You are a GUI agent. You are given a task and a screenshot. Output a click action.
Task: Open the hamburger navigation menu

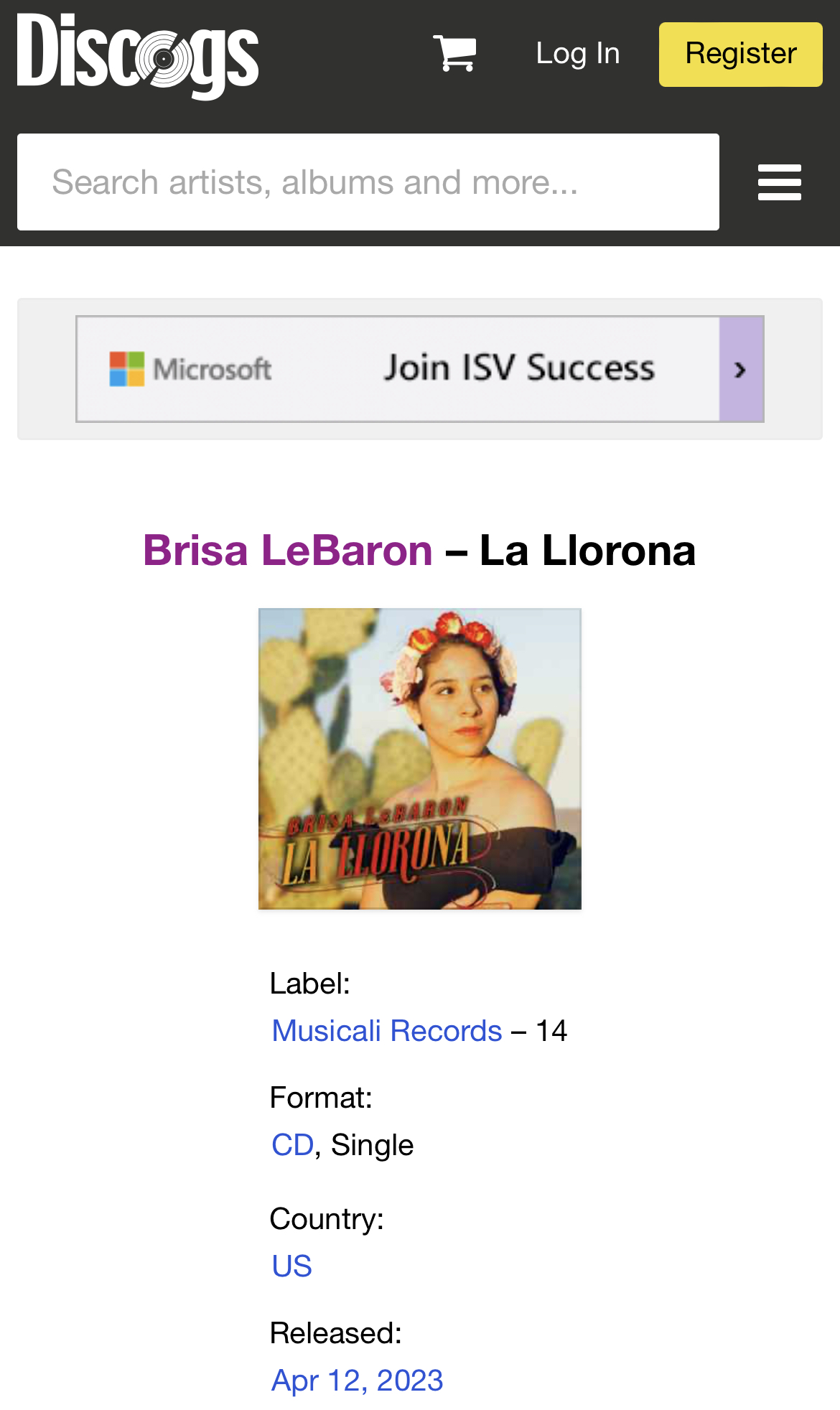(x=779, y=182)
